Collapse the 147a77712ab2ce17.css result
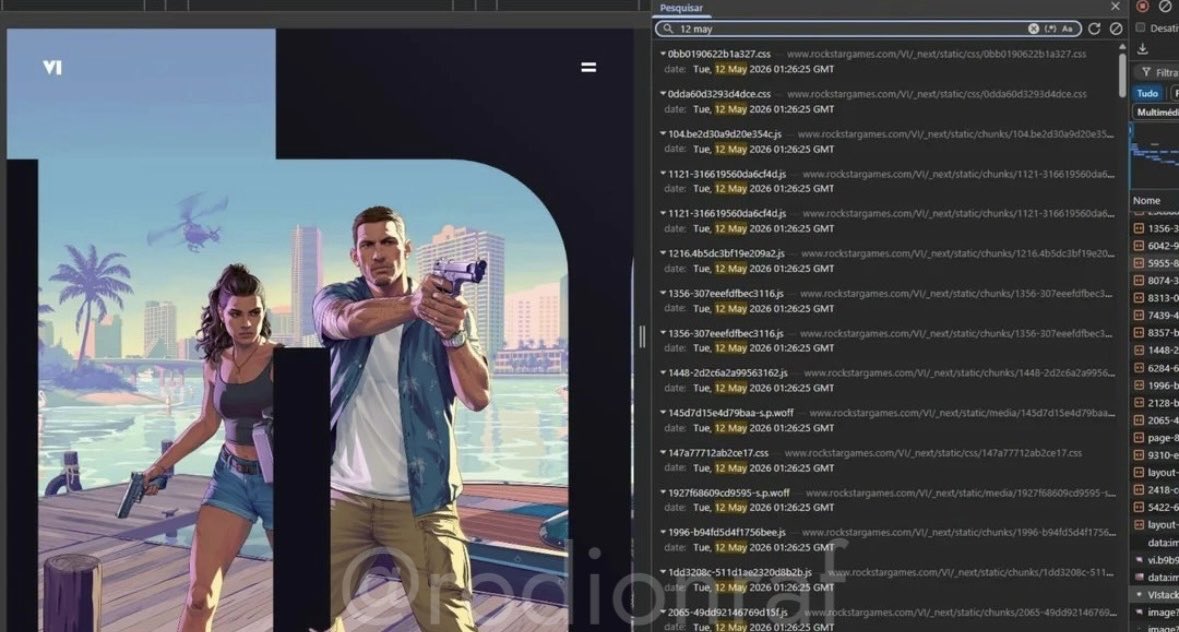This screenshot has width=1179, height=632. (662, 452)
